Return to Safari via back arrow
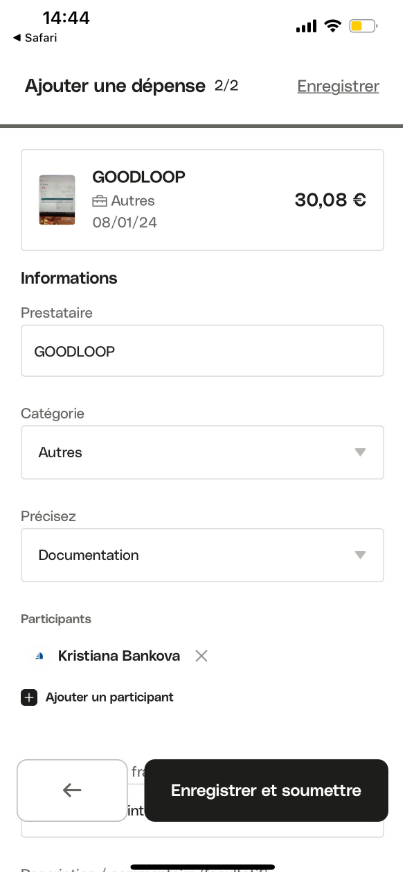This screenshot has width=403, height=872. click(x=34, y=38)
